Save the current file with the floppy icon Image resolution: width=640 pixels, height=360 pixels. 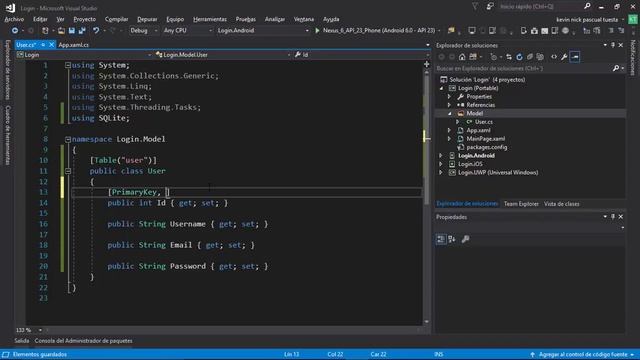[x=72, y=31]
